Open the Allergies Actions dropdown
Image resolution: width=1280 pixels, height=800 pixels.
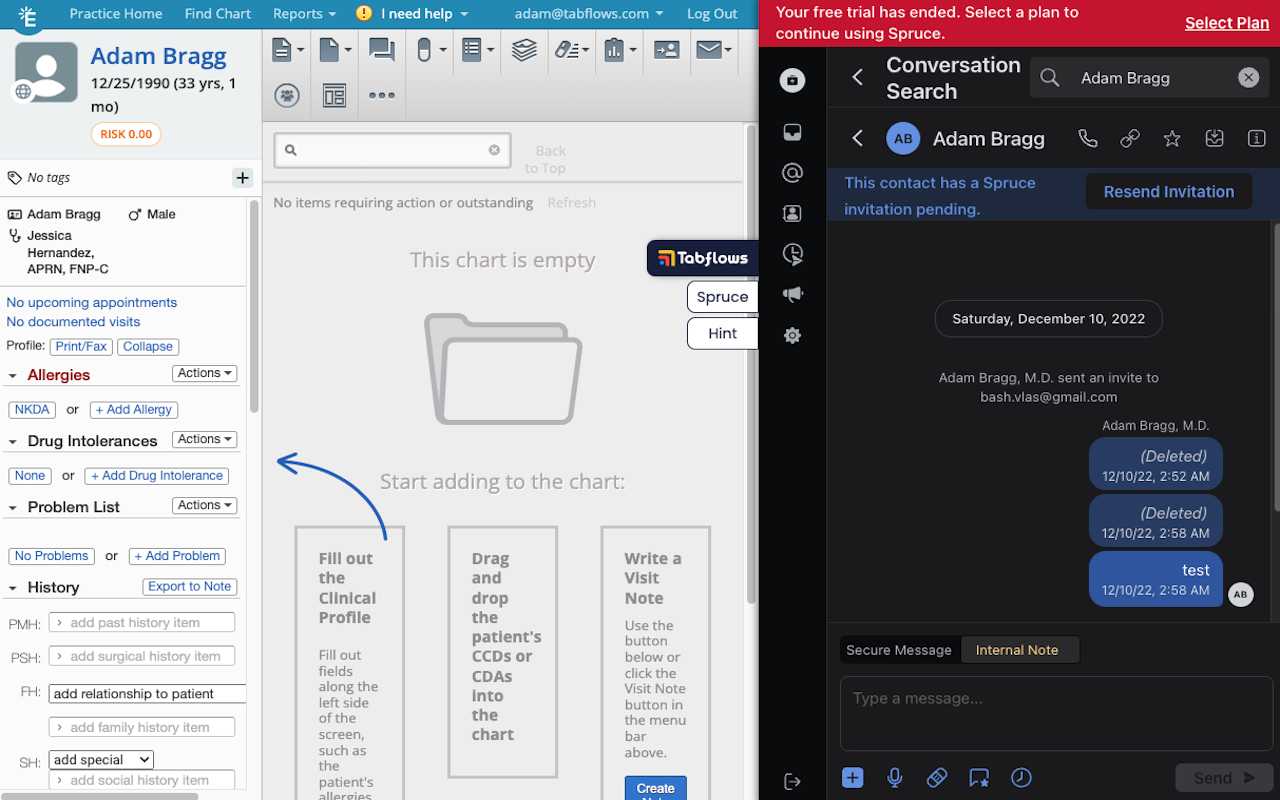(205, 373)
